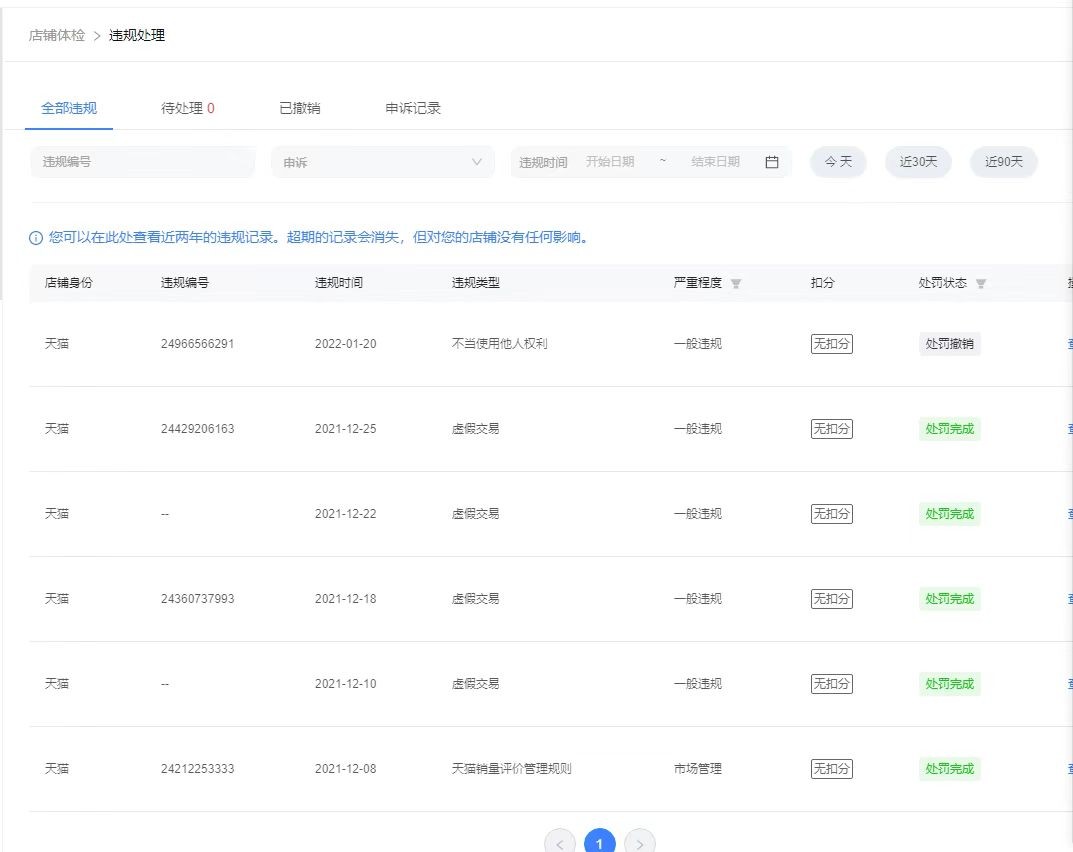
Task: Click the 违规时间 column header
Action: coord(339,283)
